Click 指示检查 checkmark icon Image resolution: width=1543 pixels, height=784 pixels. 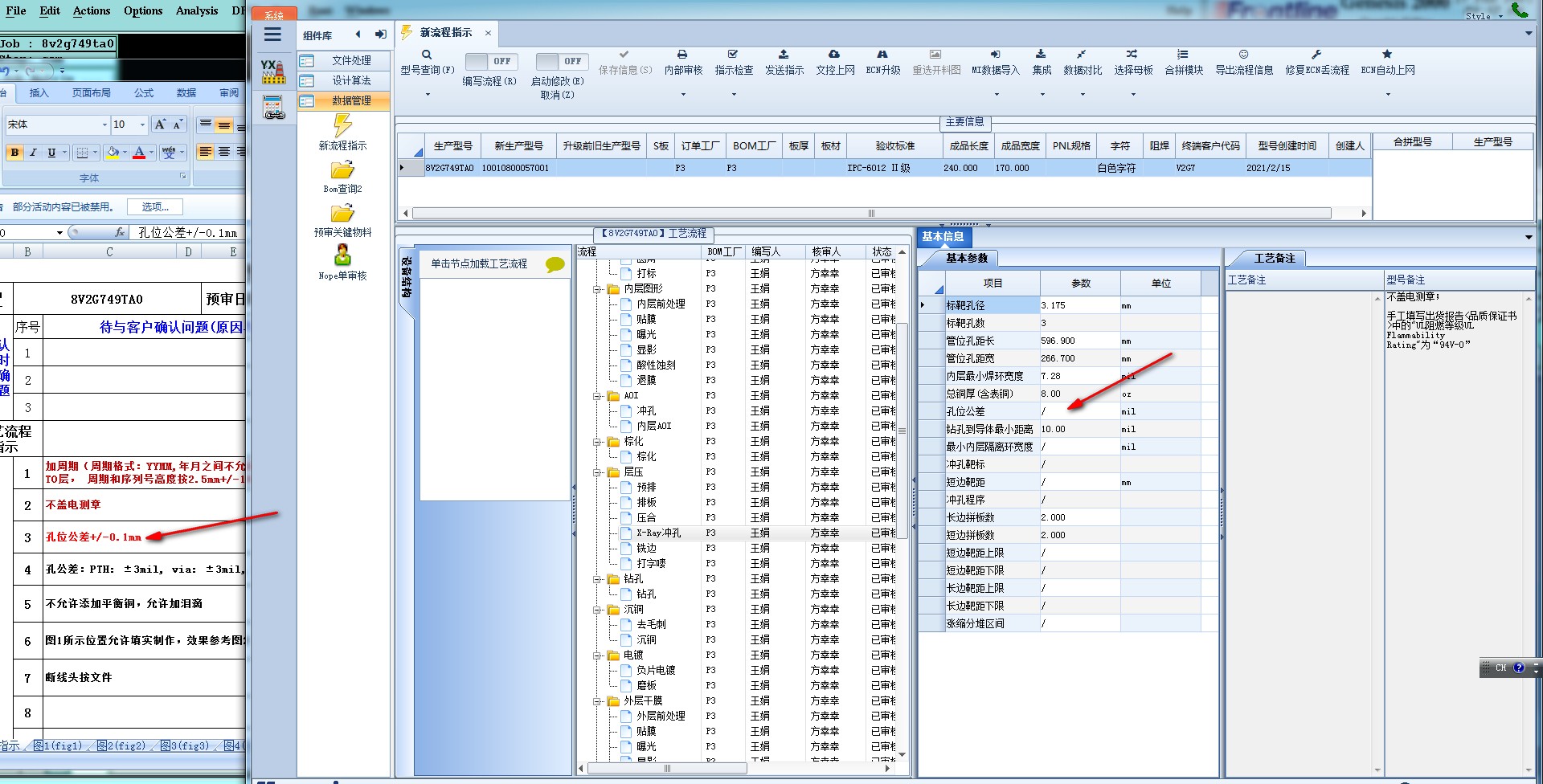coord(733,55)
